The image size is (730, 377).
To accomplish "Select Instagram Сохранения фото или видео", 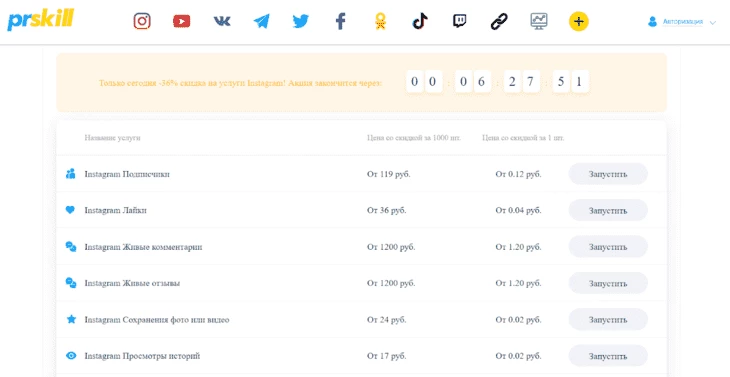I will pos(157,320).
